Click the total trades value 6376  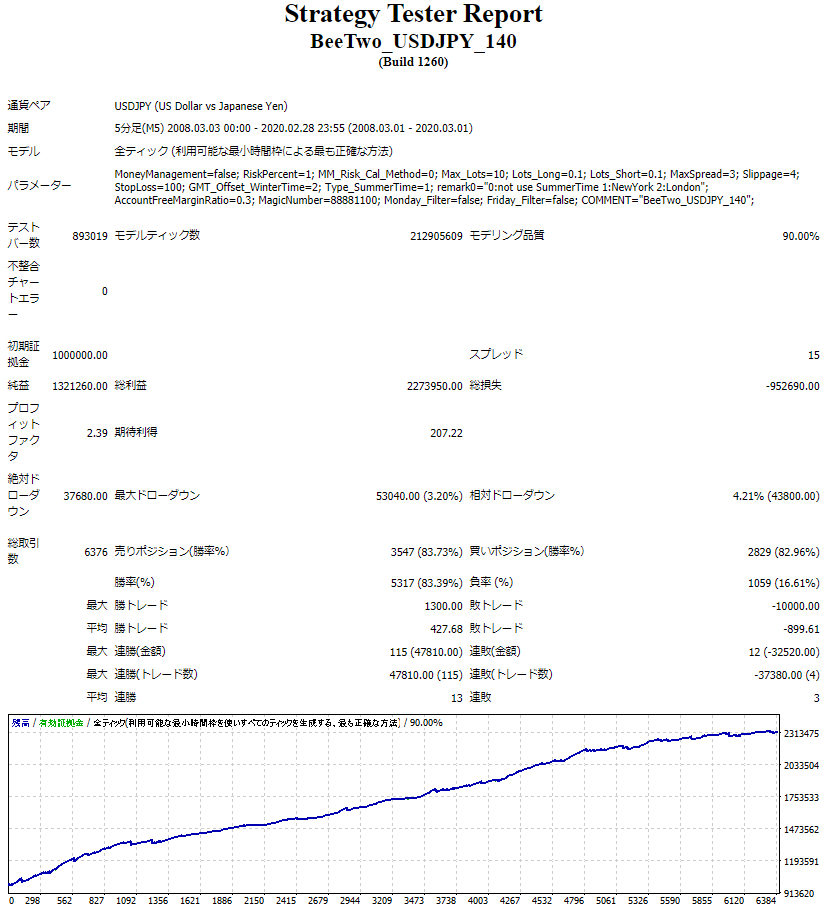click(x=96, y=552)
